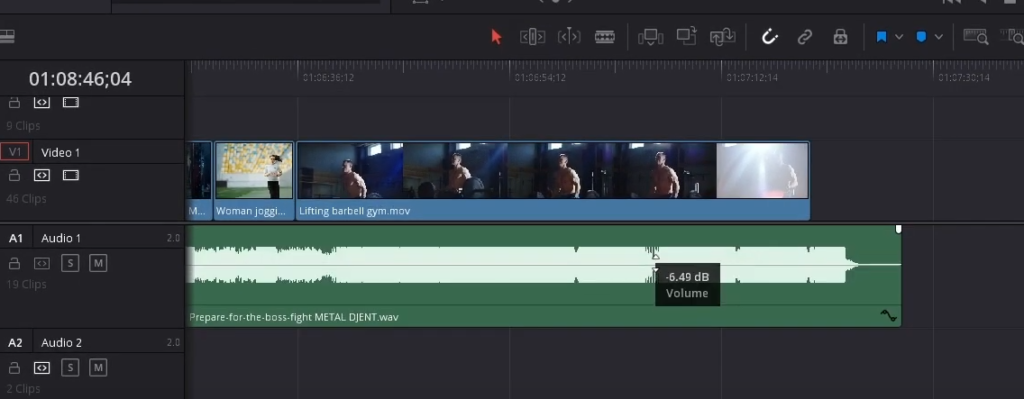Screen dimensions: 1024x399
Task: Toggle auto track selector on Video 1
Action: click(42, 175)
